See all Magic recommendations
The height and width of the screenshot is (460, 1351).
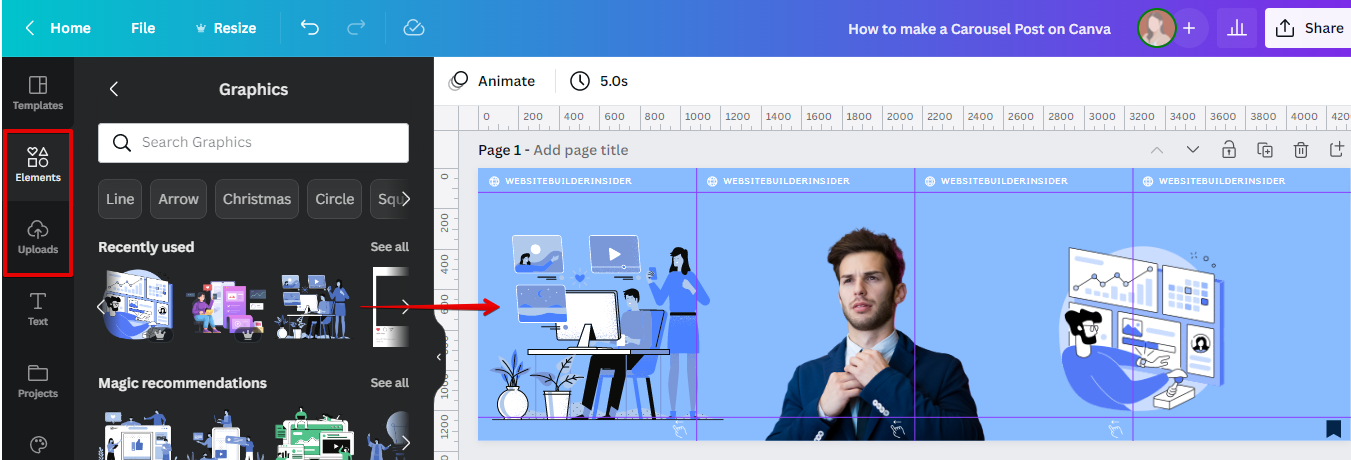[x=389, y=383]
